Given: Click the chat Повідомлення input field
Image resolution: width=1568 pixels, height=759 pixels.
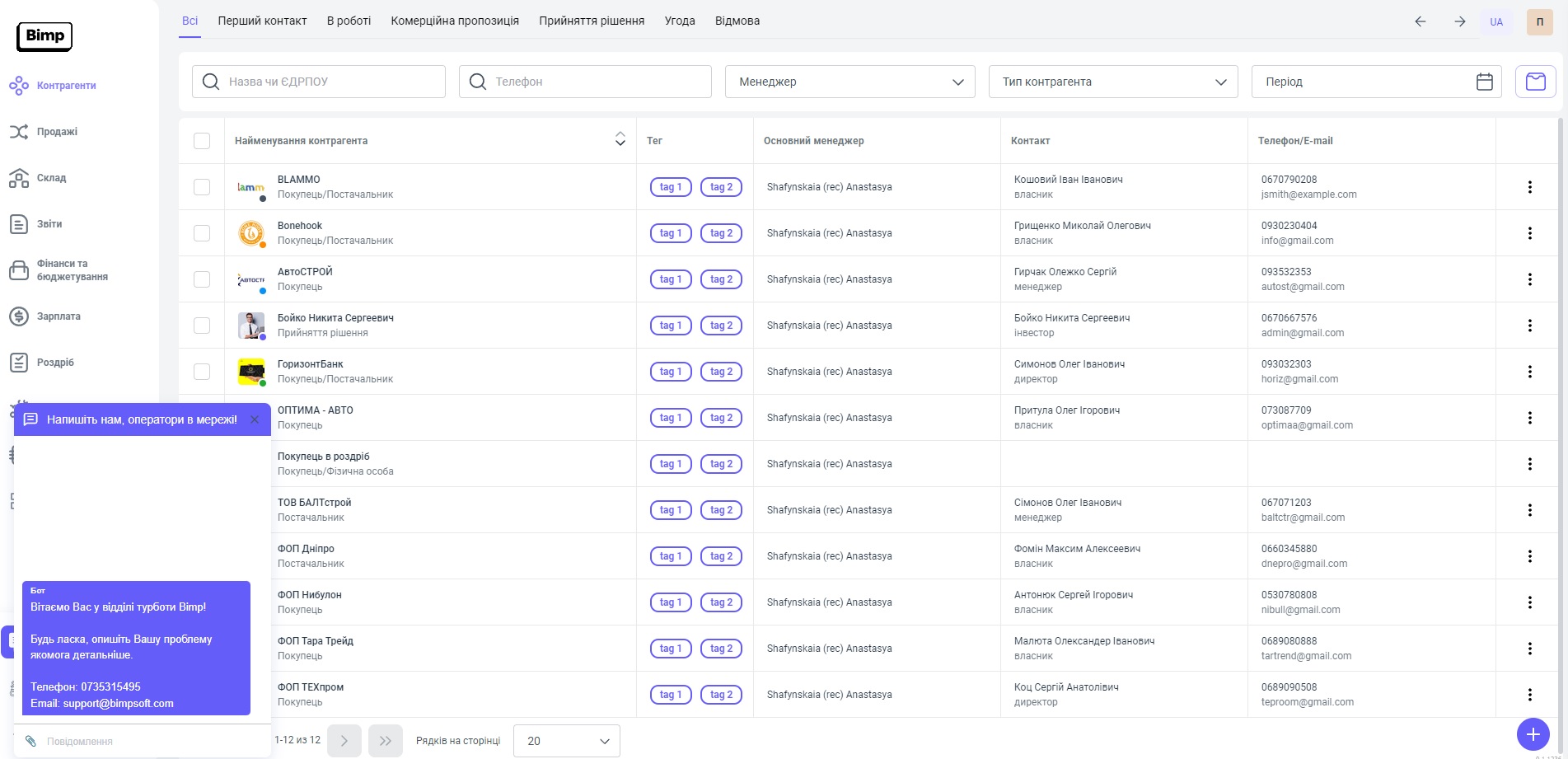Looking at the screenshot, I should tap(152, 741).
